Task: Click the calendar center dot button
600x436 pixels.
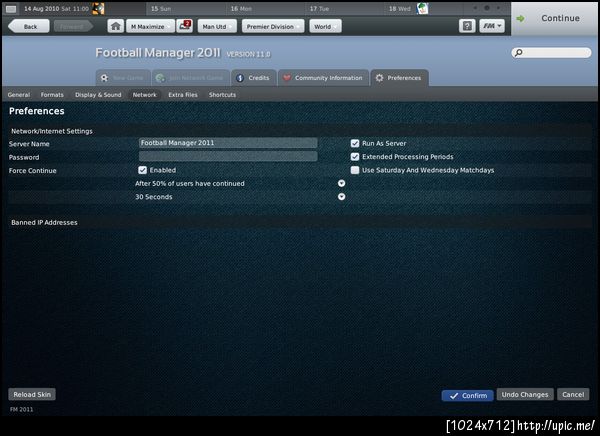Action: tap(487, 8)
